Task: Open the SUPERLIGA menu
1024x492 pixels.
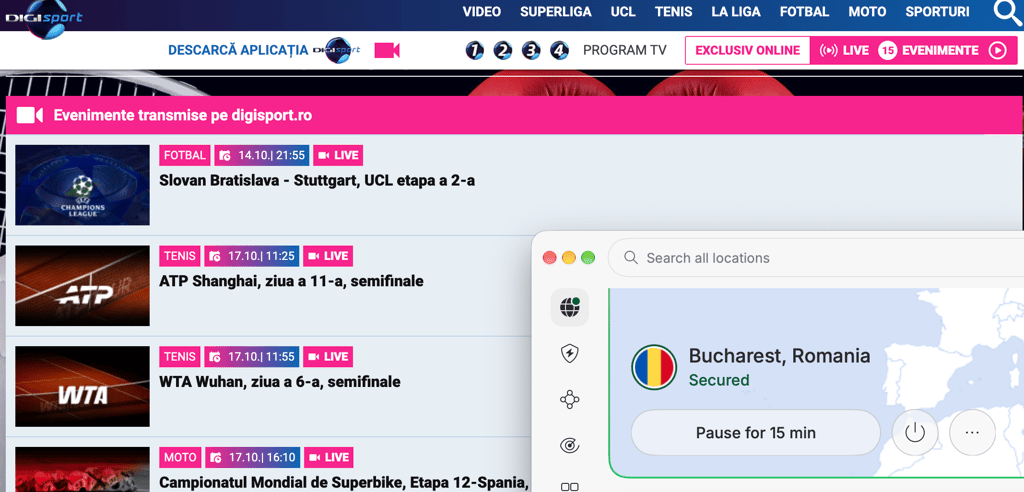Action: pyautogui.click(x=556, y=12)
